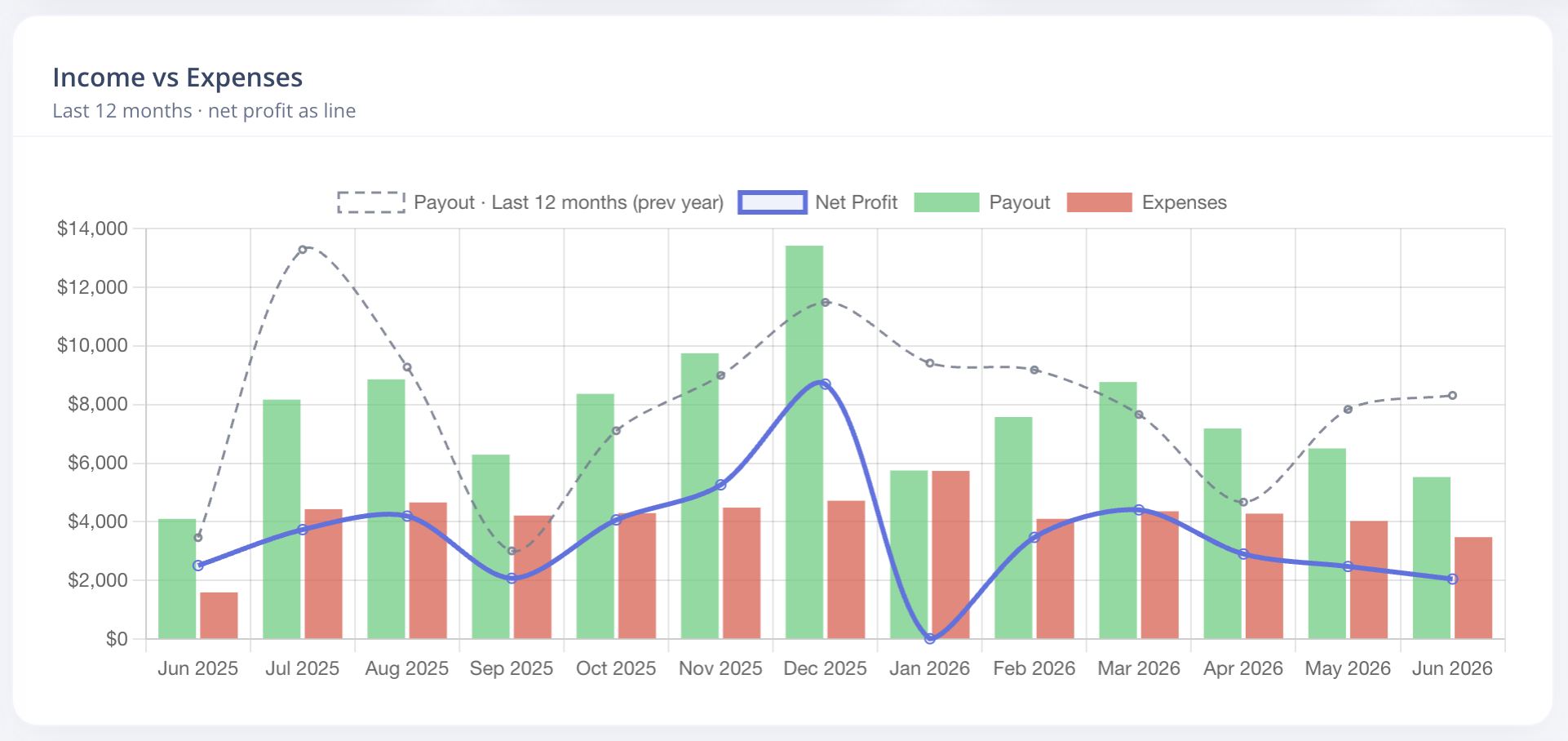The image size is (1568, 741).
Task: Click the 'Jun 2026' axis label
Action: (1453, 668)
